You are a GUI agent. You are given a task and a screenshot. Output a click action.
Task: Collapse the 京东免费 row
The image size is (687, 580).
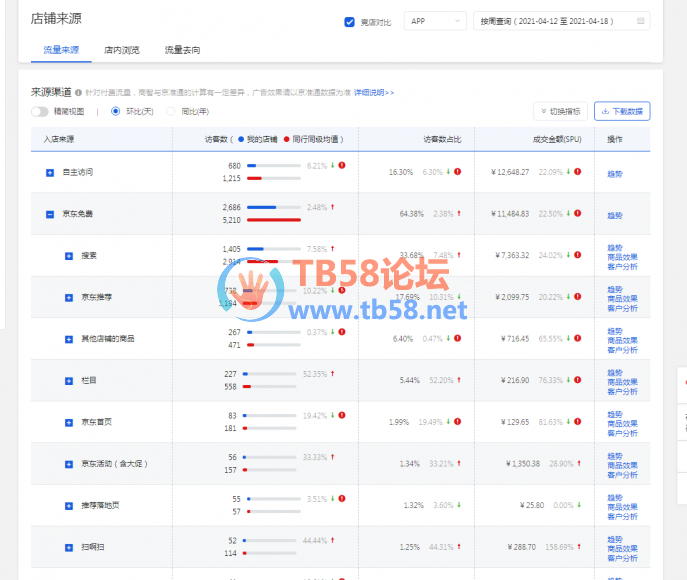pyautogui.click(x=50, y=215)
